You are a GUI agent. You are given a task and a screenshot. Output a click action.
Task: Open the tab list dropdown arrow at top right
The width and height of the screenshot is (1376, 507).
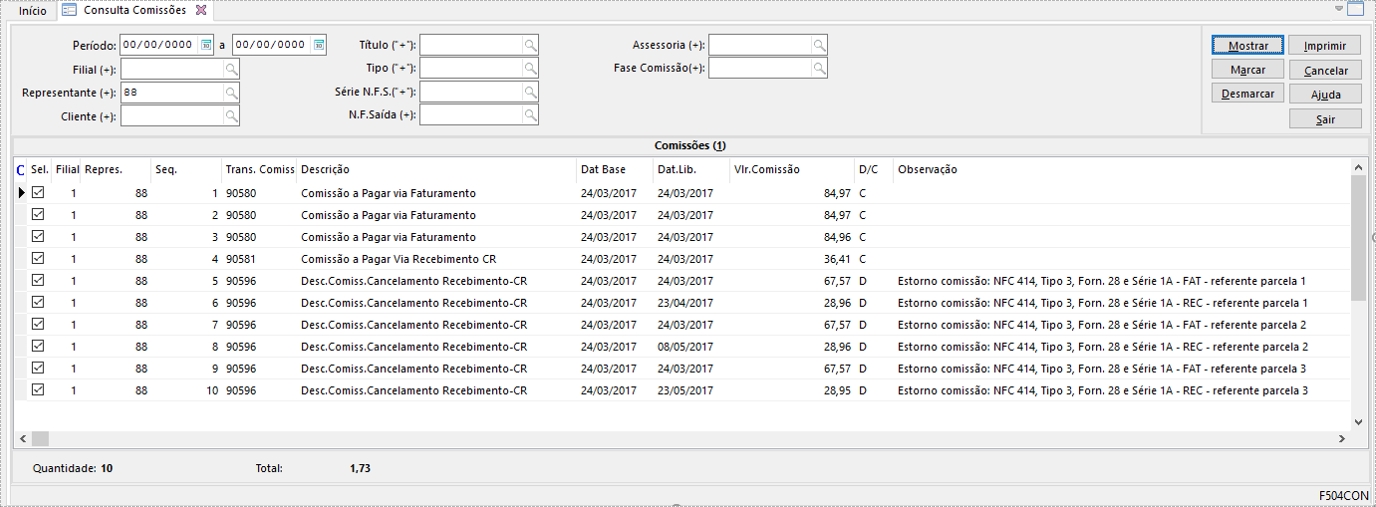point(1340,8)
